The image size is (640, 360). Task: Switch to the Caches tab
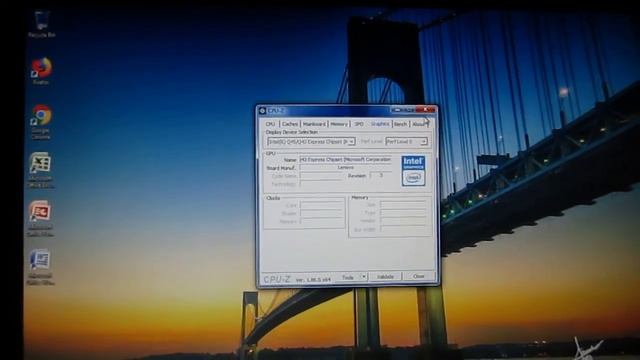pos(290,124)
